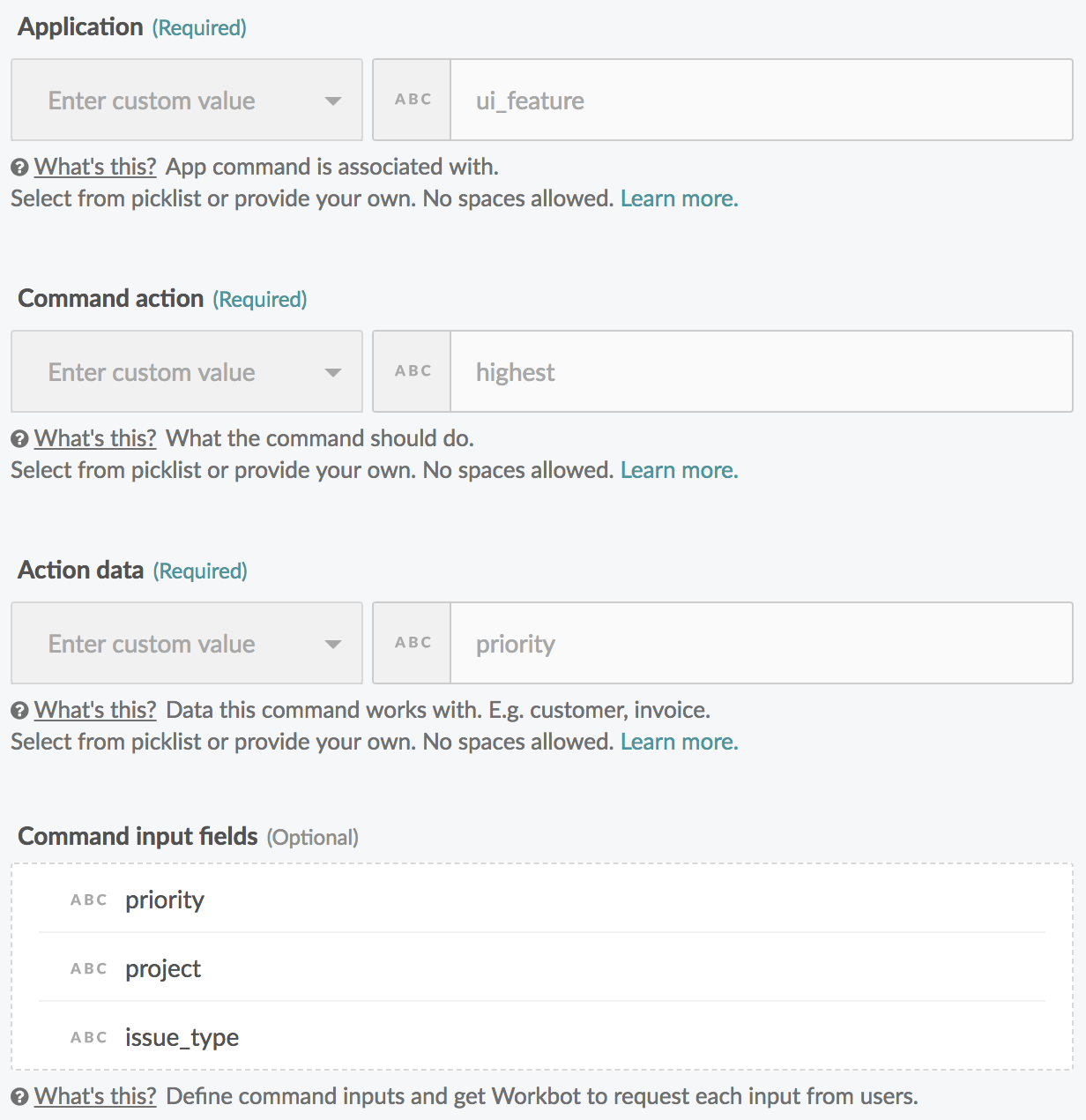Open Learn more link under Action data
The width and height of the screenshot is (1086, 1120).
pyautogui.click(x=679, y=743)
